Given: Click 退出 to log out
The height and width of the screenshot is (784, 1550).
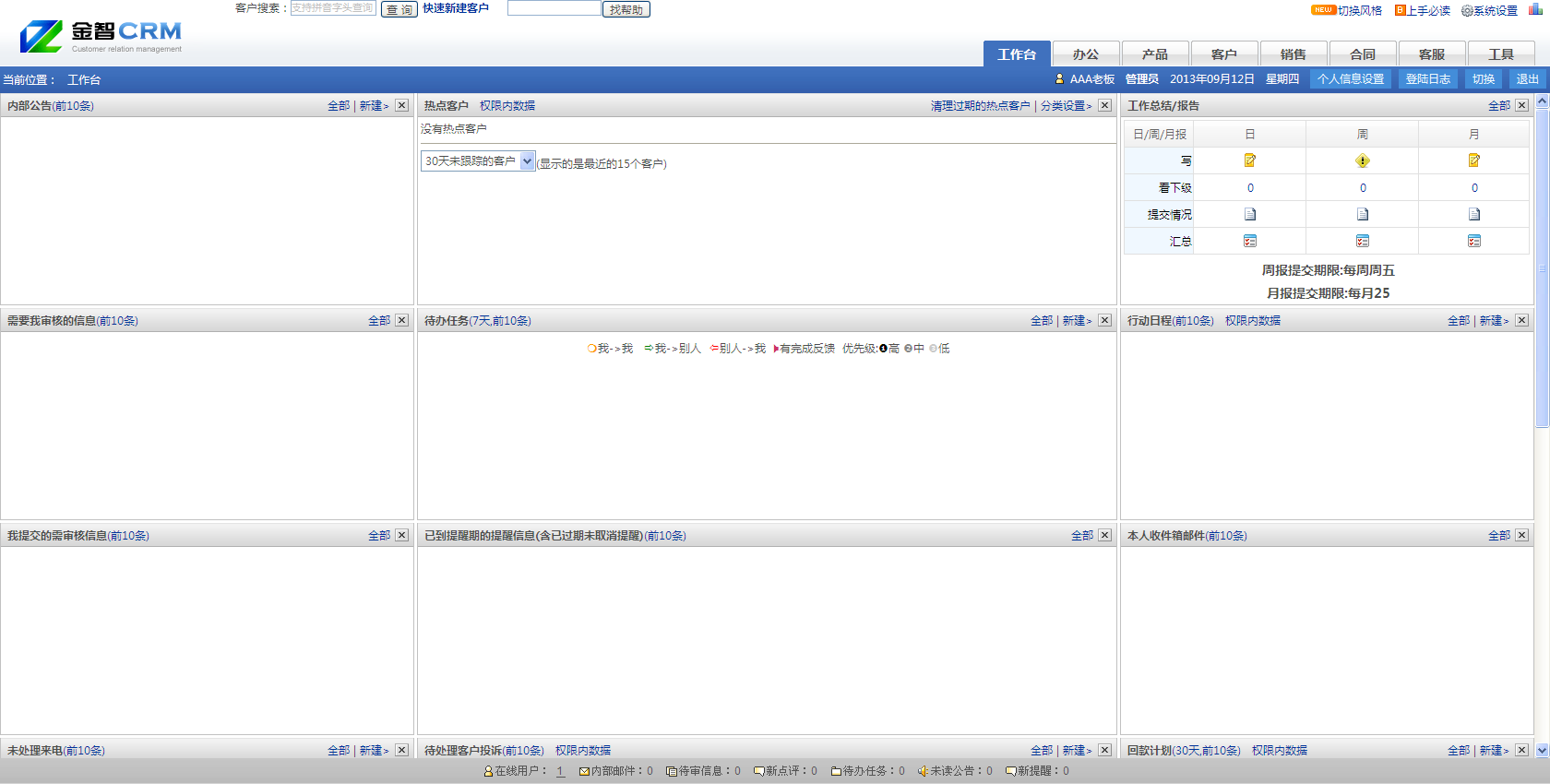Looking at the screenshot, I should (x=1528, y=79).
